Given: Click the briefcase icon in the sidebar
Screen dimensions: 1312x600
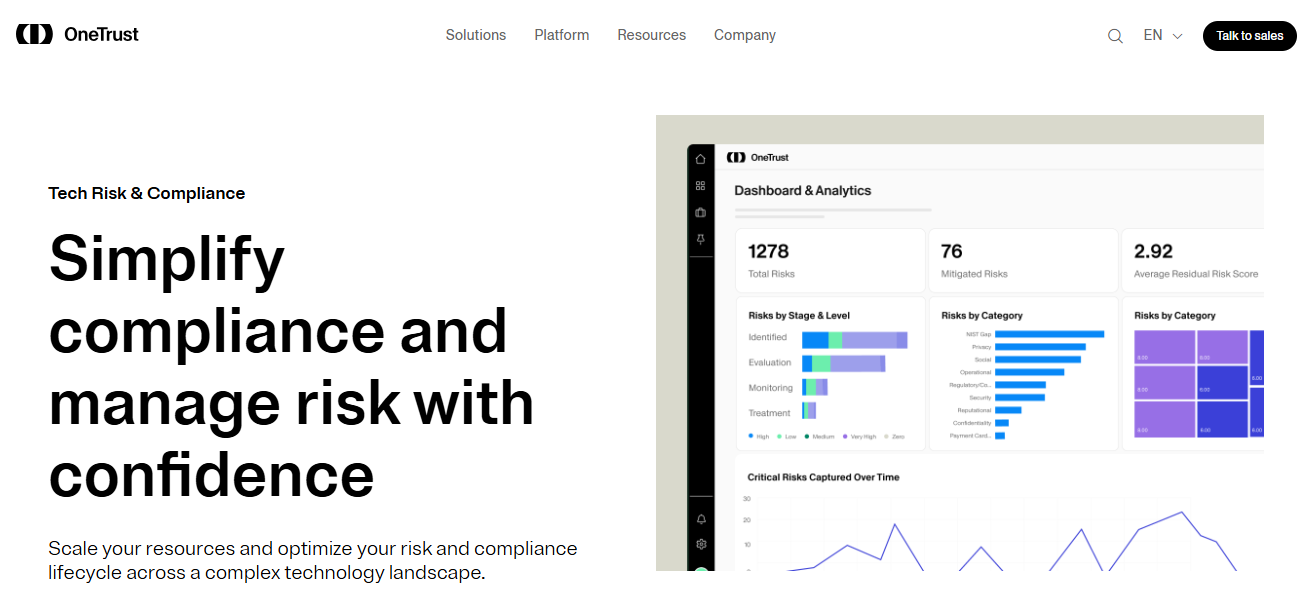Looking at the screenshot, I should [700, 212].
